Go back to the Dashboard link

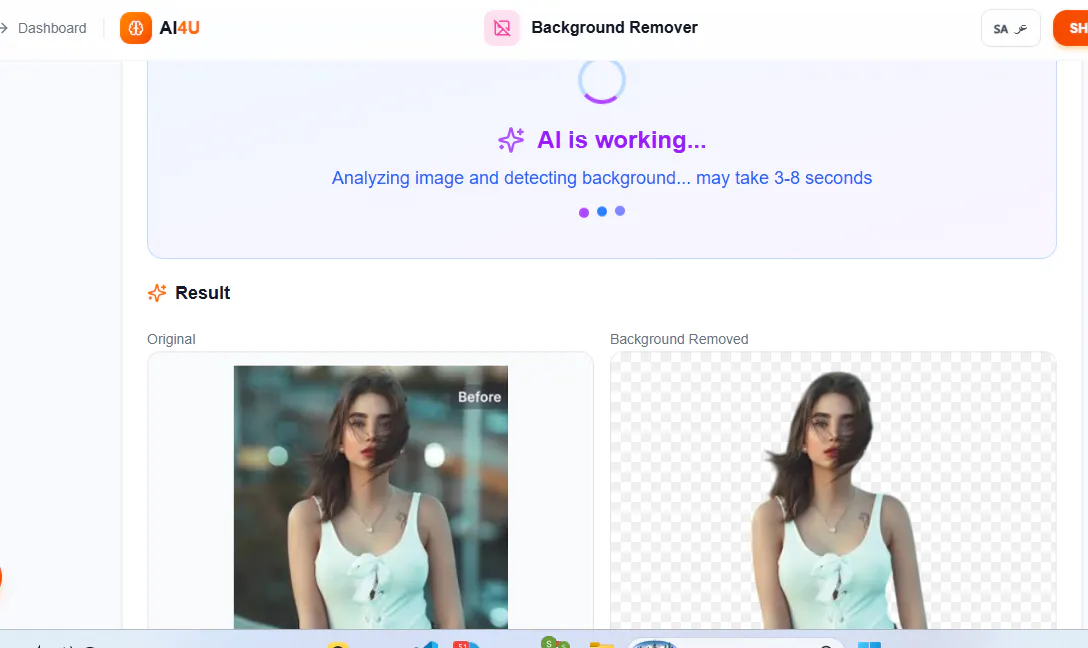click(52, 28)
